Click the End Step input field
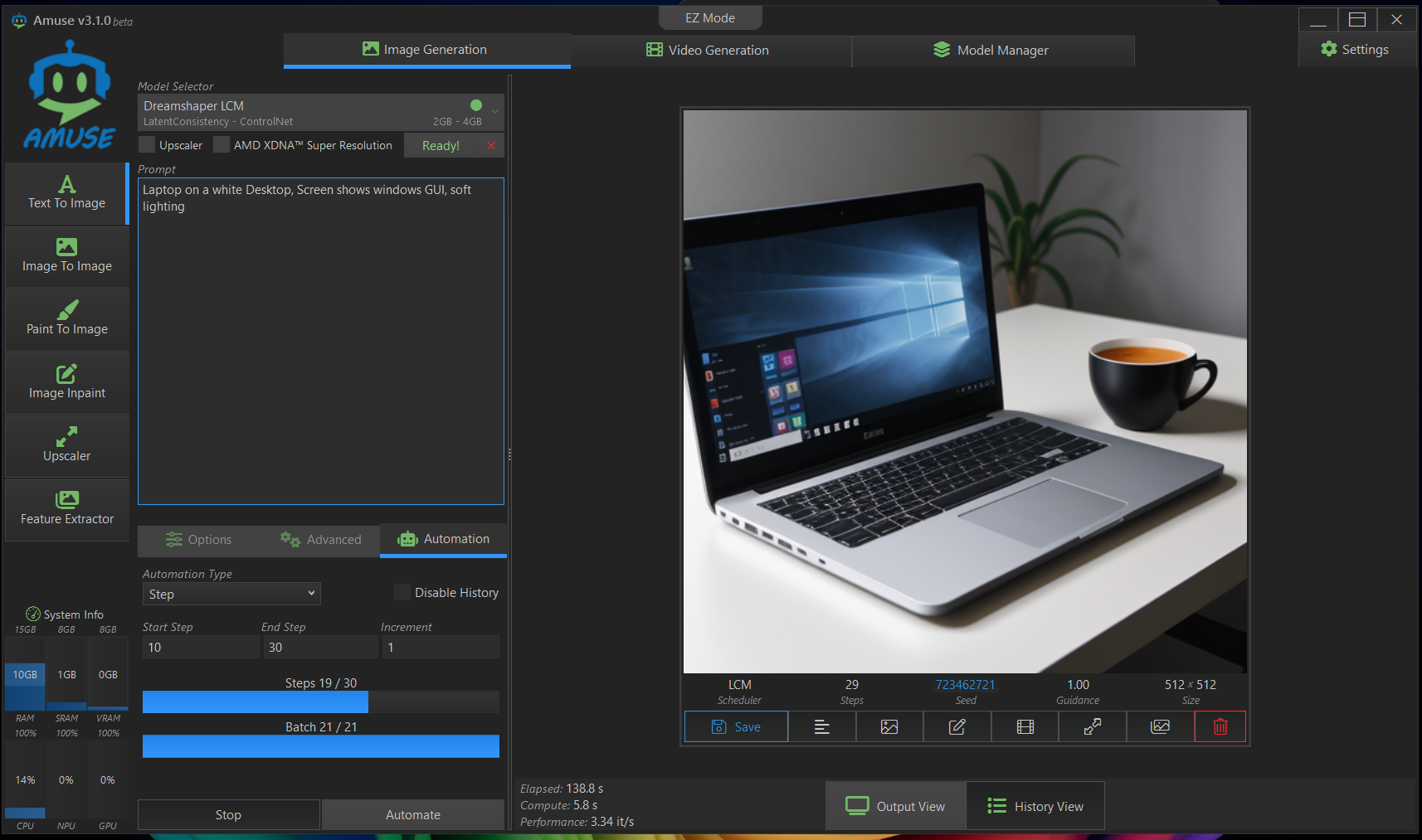The height and width of the screenshot is (840, 1422). 320,648
